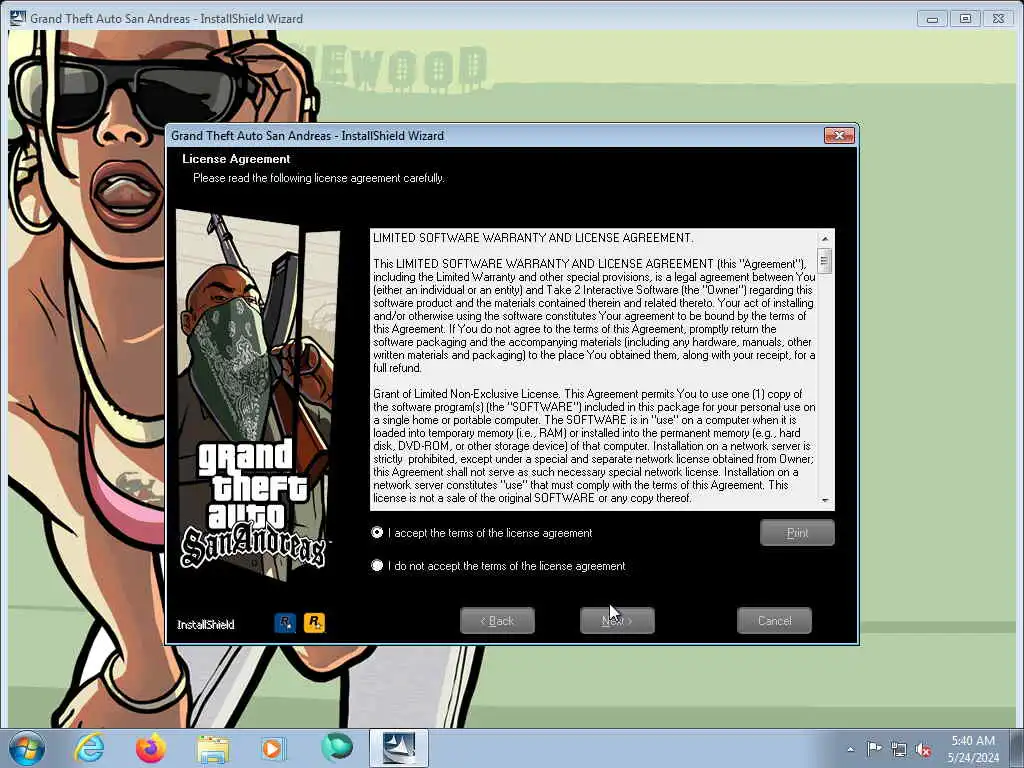Open Firefox from the taskbar
Image resolution: width=1024 pixels, height=768 pixels.
pos(150,748)
